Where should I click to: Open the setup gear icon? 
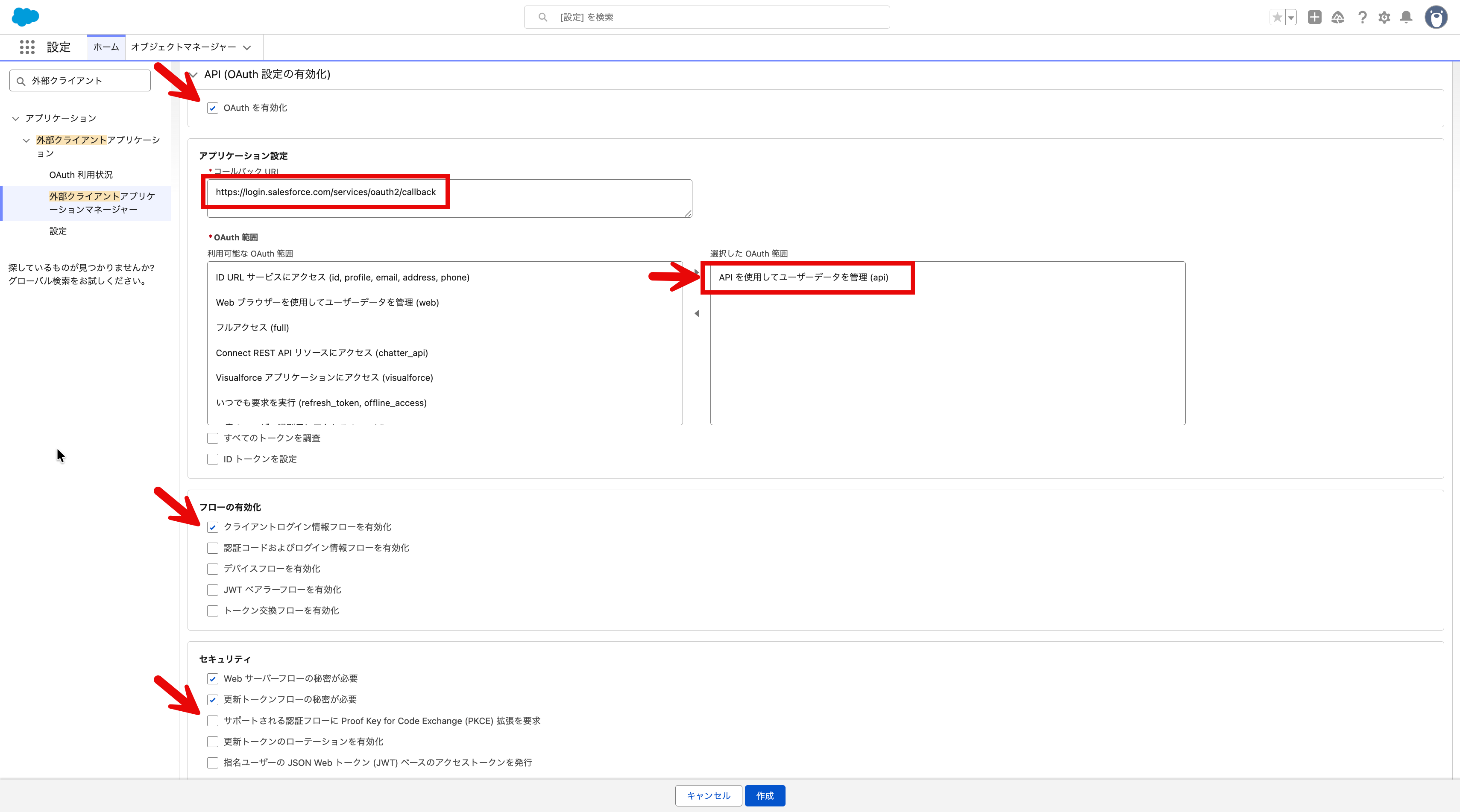1384,18
